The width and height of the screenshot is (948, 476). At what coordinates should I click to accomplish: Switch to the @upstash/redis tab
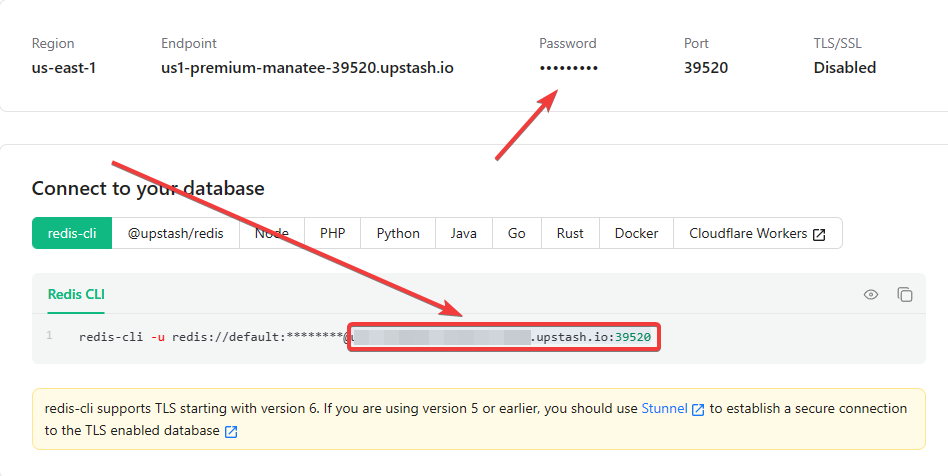pos(175,233)
